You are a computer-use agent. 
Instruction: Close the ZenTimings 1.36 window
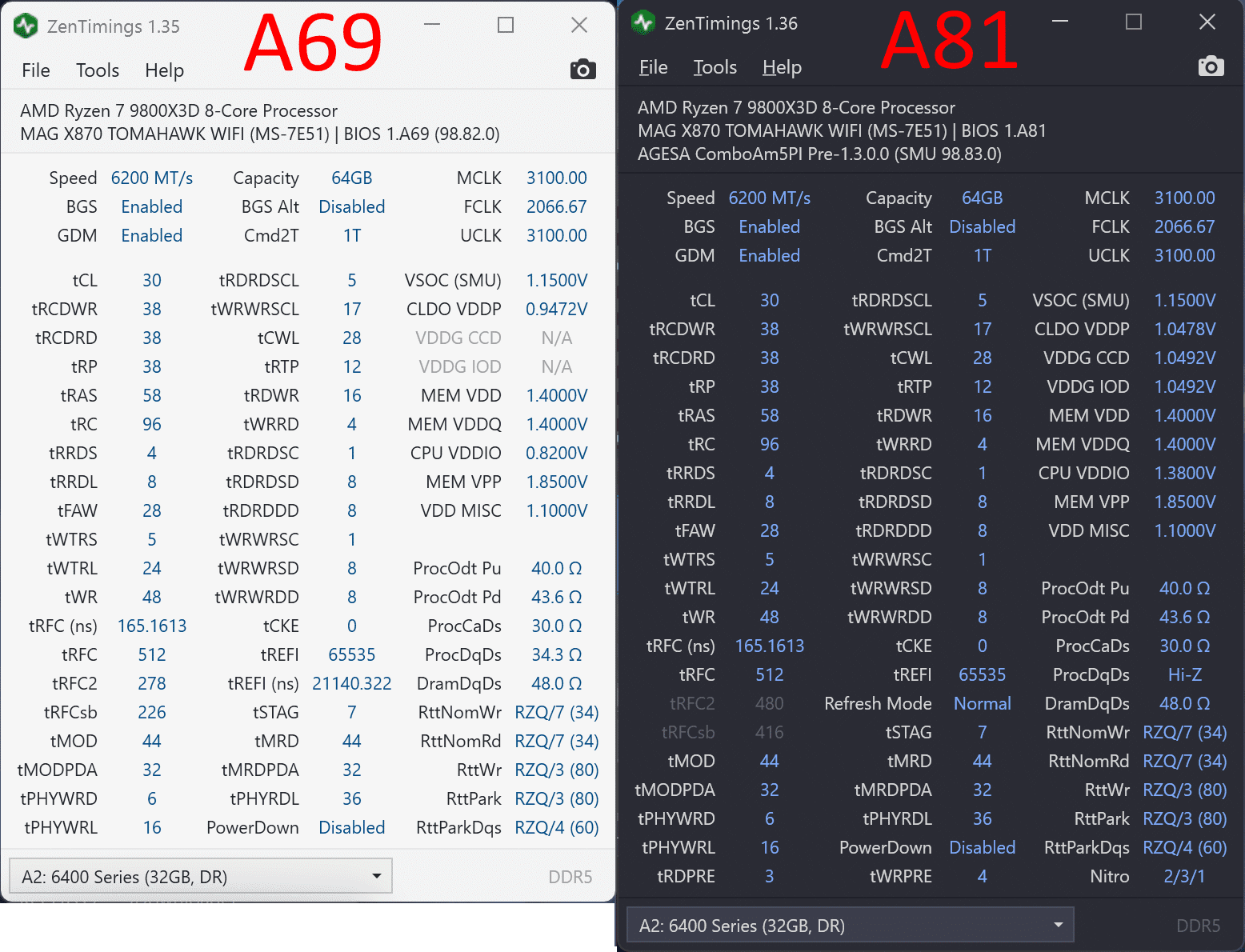tap(1207, 22)
